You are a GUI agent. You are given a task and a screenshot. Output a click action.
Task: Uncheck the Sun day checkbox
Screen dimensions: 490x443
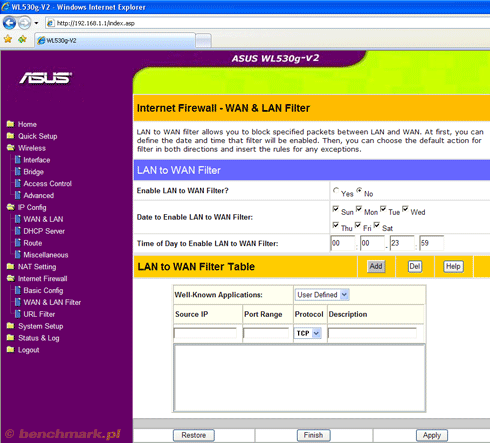336,209
